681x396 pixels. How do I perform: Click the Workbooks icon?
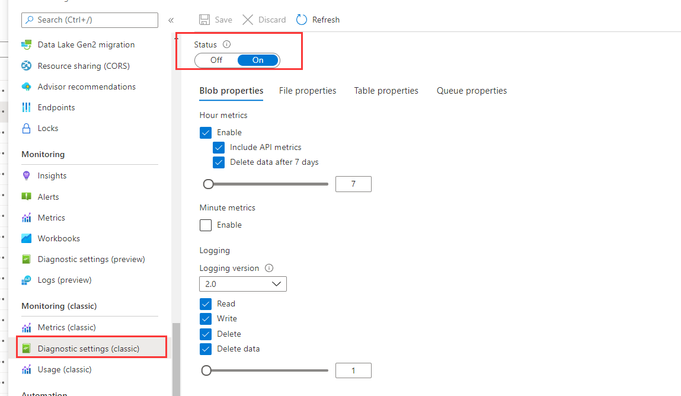pyautogui.click(x=26, y=238)
